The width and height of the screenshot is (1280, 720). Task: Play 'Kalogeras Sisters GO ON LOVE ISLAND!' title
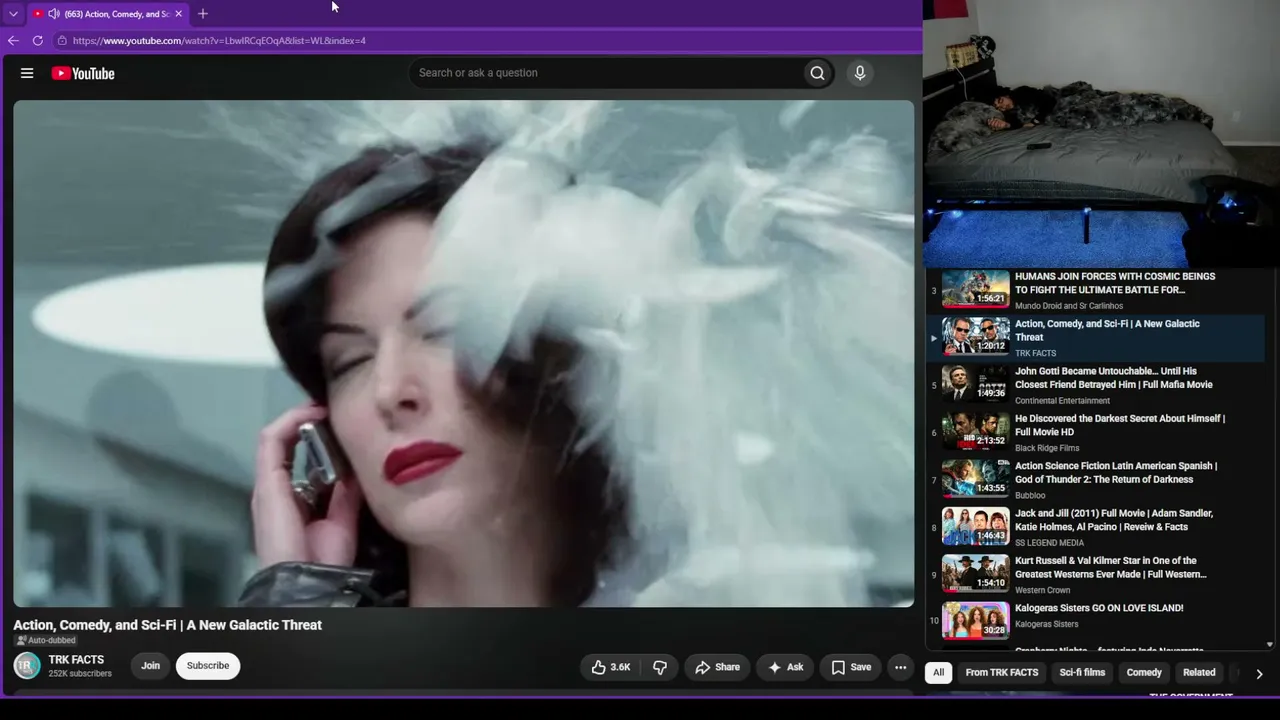coord(1099,608)
